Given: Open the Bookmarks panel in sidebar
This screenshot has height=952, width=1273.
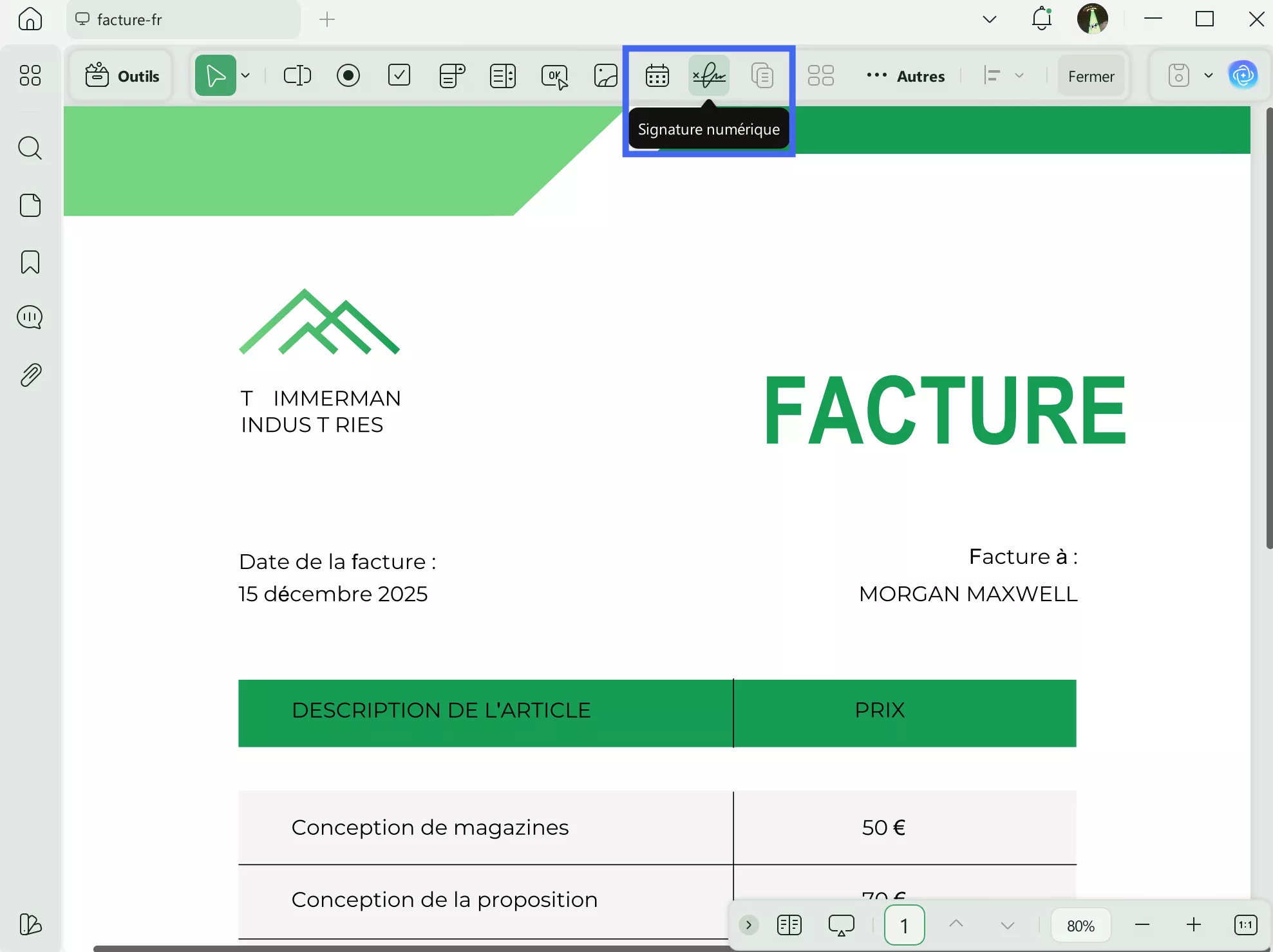Looking at the screenshot, I should tap(30, 263).
